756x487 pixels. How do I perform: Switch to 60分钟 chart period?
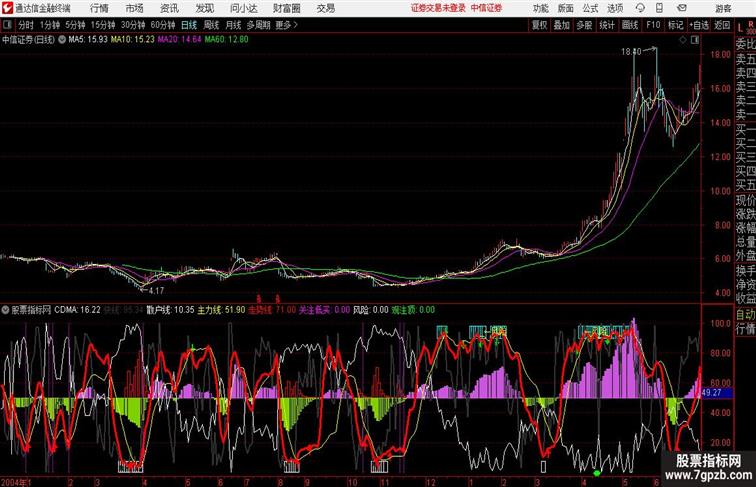point(163,25)
